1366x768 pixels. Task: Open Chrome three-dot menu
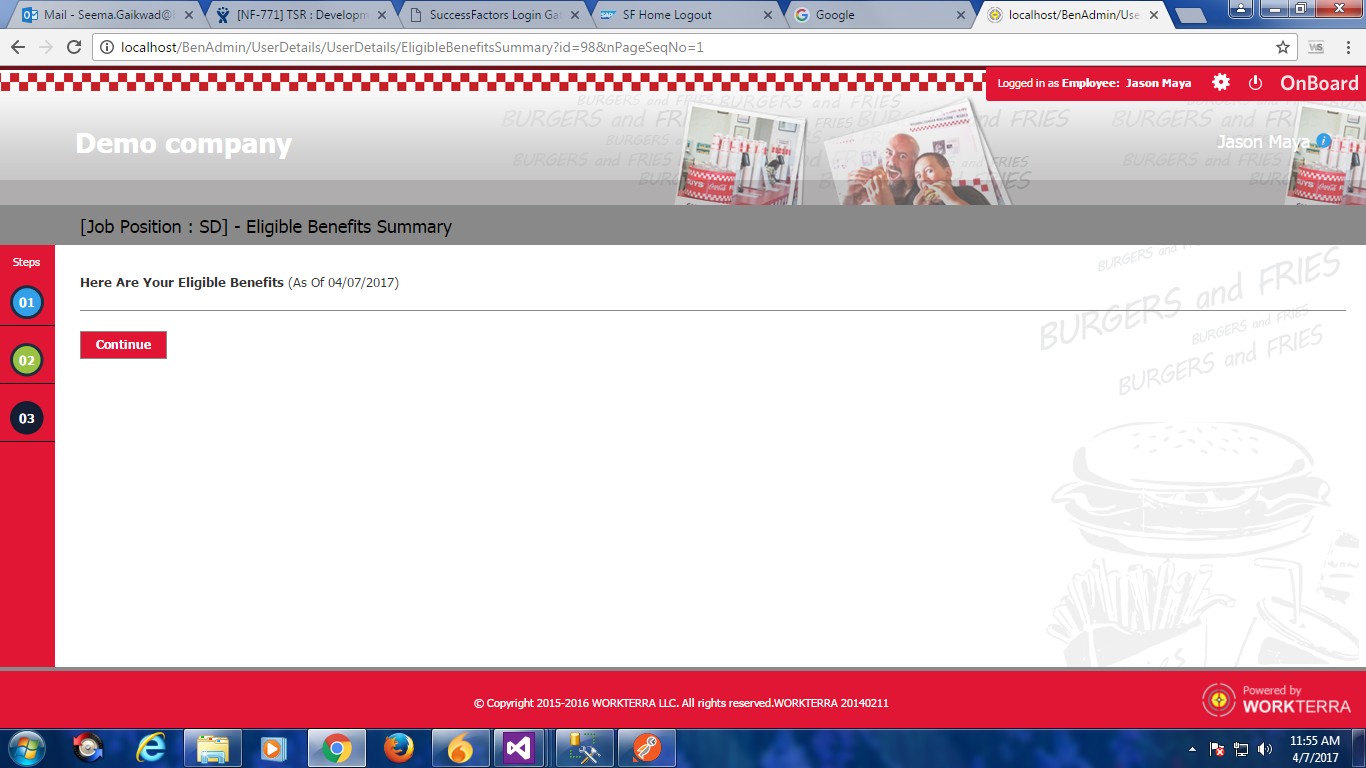point(1348,47)
